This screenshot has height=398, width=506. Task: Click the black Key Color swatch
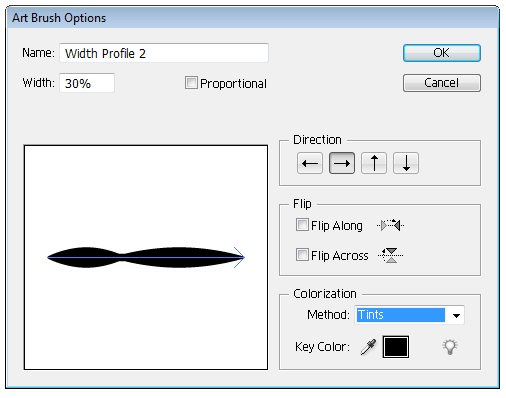pos(396,347)
